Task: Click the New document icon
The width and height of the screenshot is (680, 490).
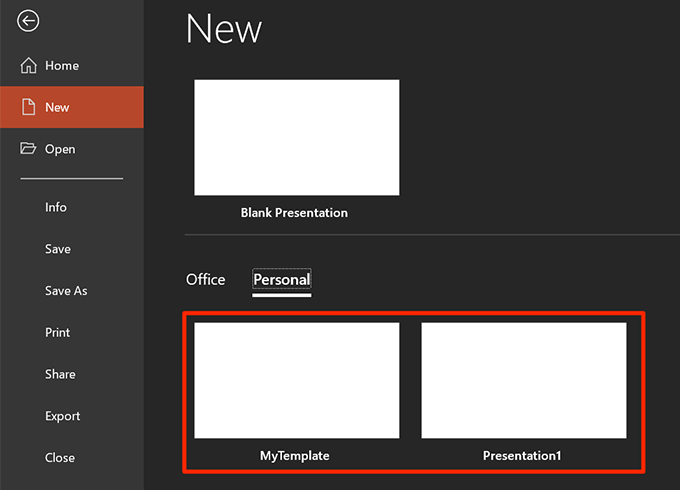Action: 29,107
